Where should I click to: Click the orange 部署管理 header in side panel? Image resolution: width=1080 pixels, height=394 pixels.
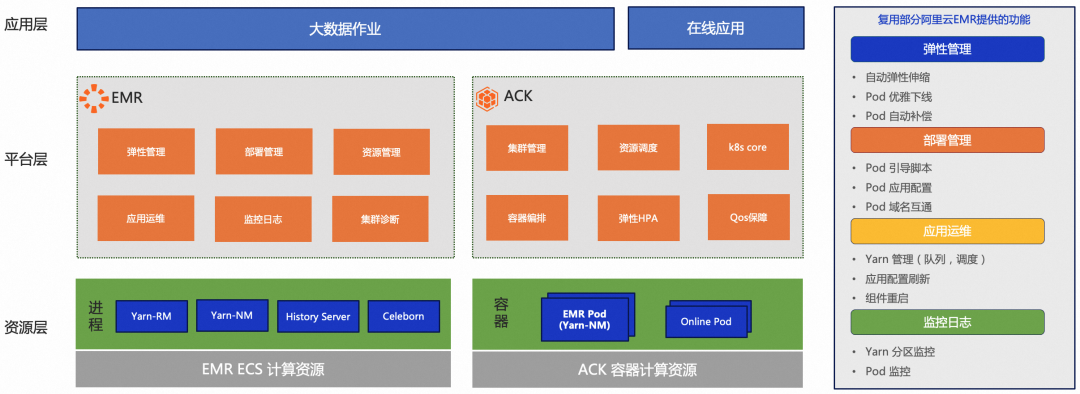tap(948, 140)
